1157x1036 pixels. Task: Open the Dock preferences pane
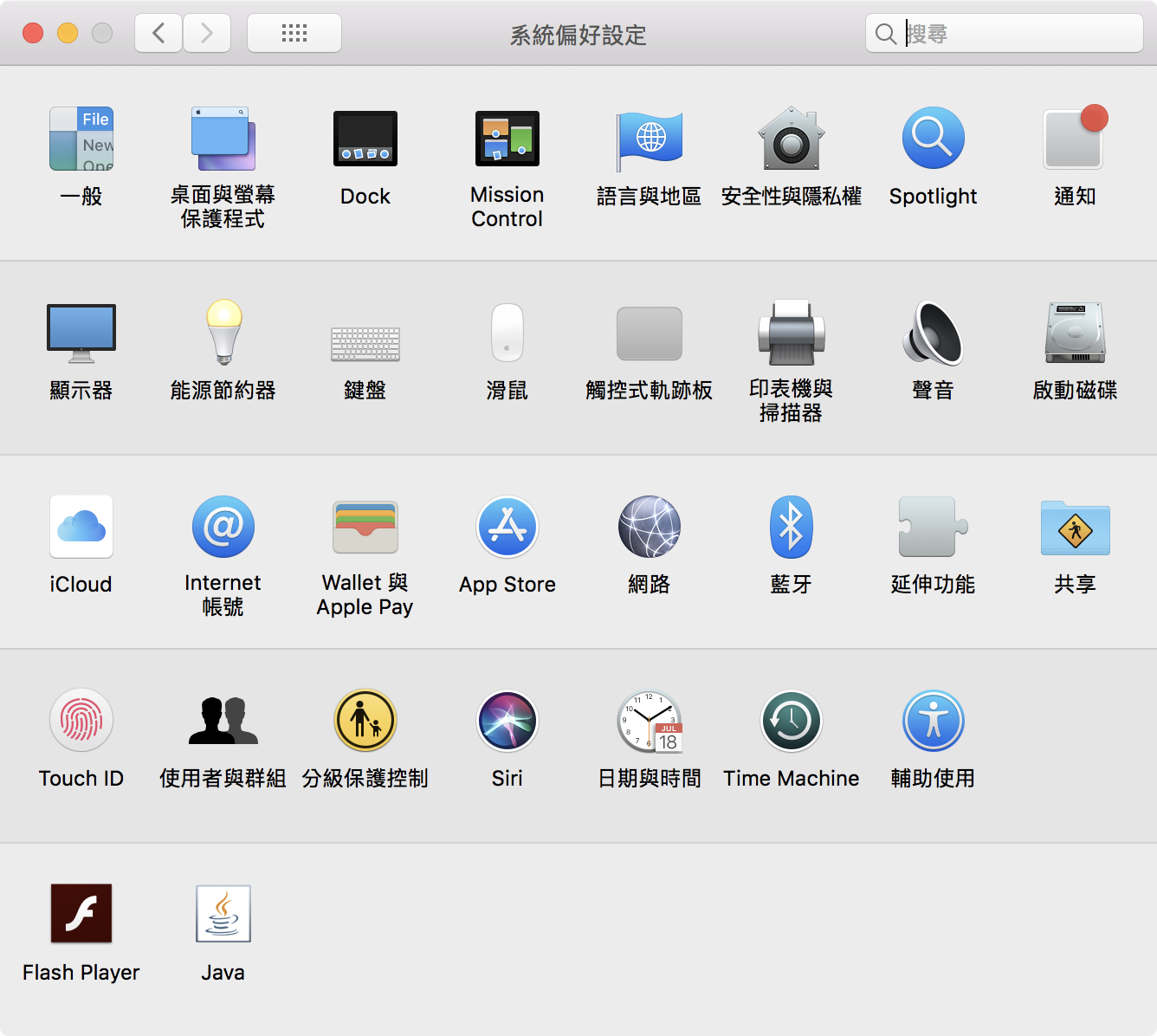(365, 139)
